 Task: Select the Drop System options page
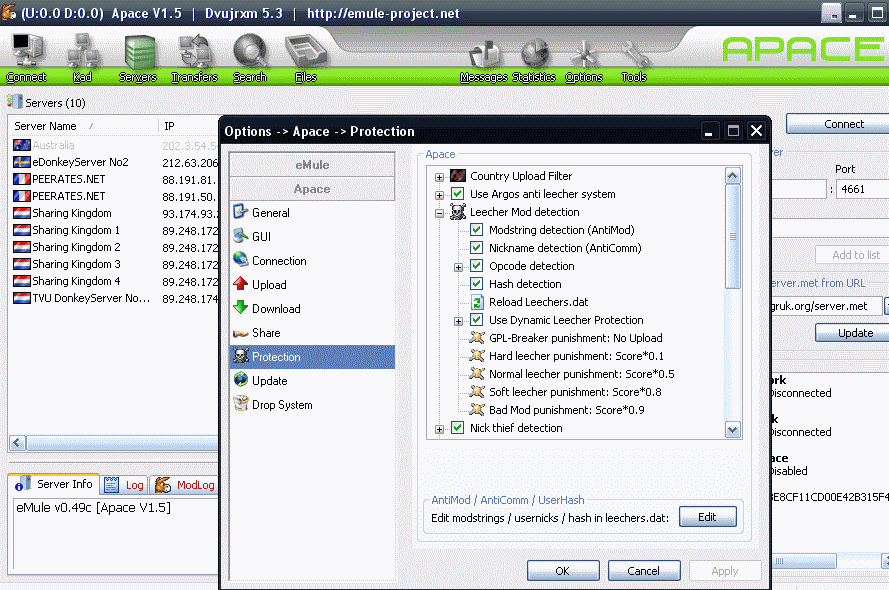(x=312, y=405)
